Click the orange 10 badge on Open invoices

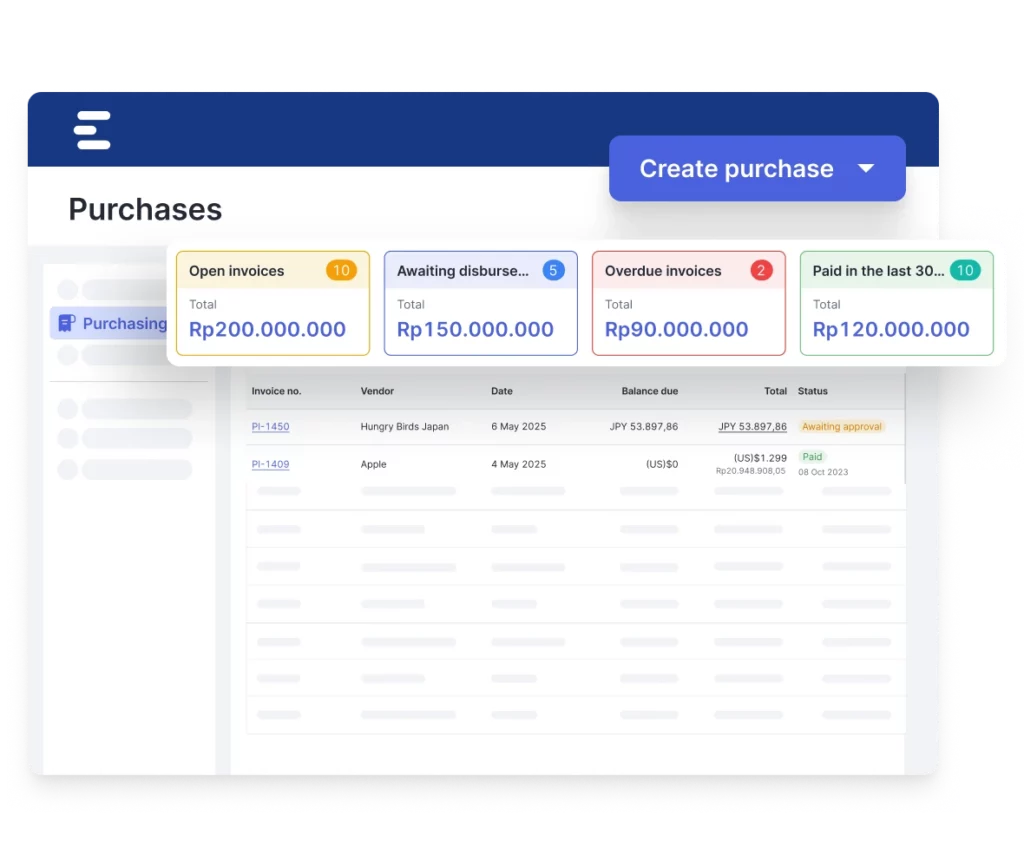coord(341,270)
